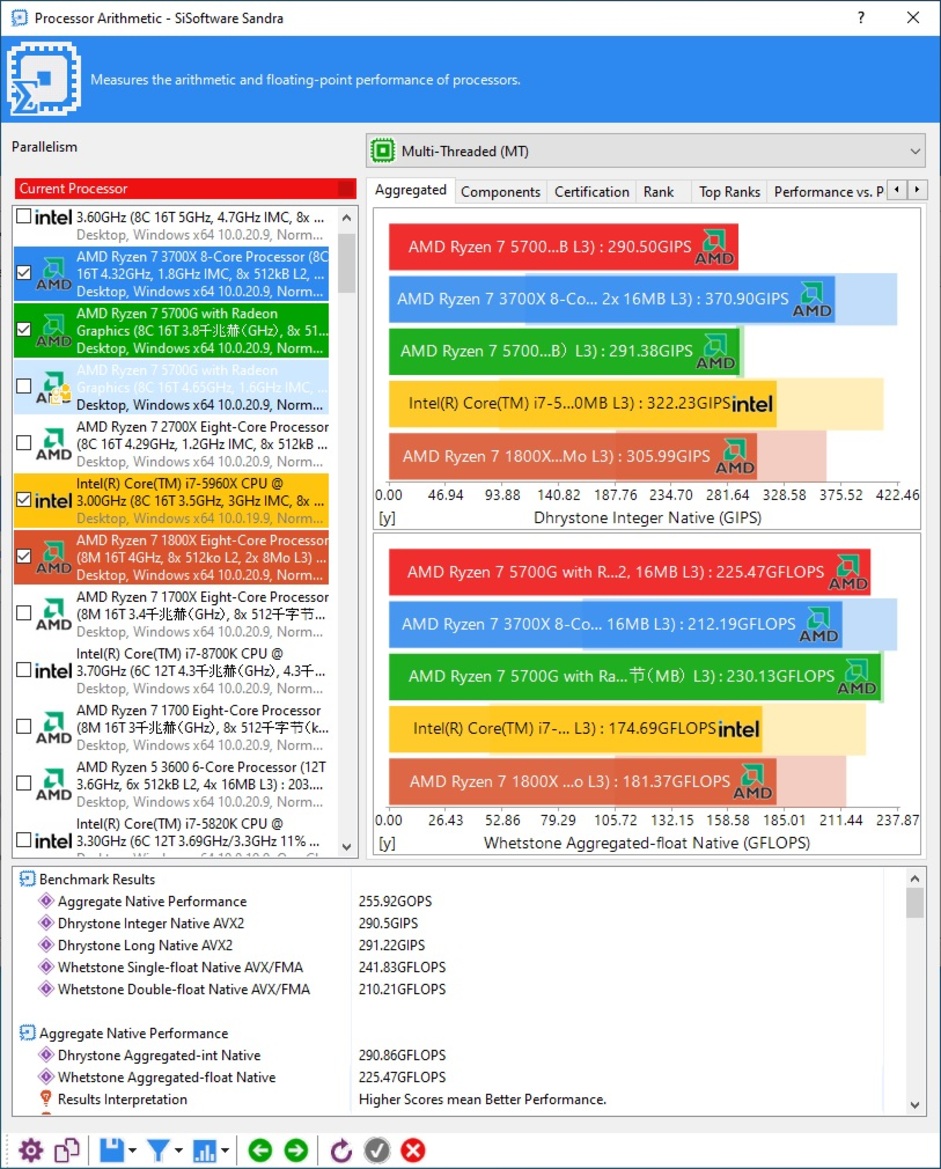Go forward with the green right arrow
The height and width of the screenshot is (1169, 941).
tap(296, 1150)
